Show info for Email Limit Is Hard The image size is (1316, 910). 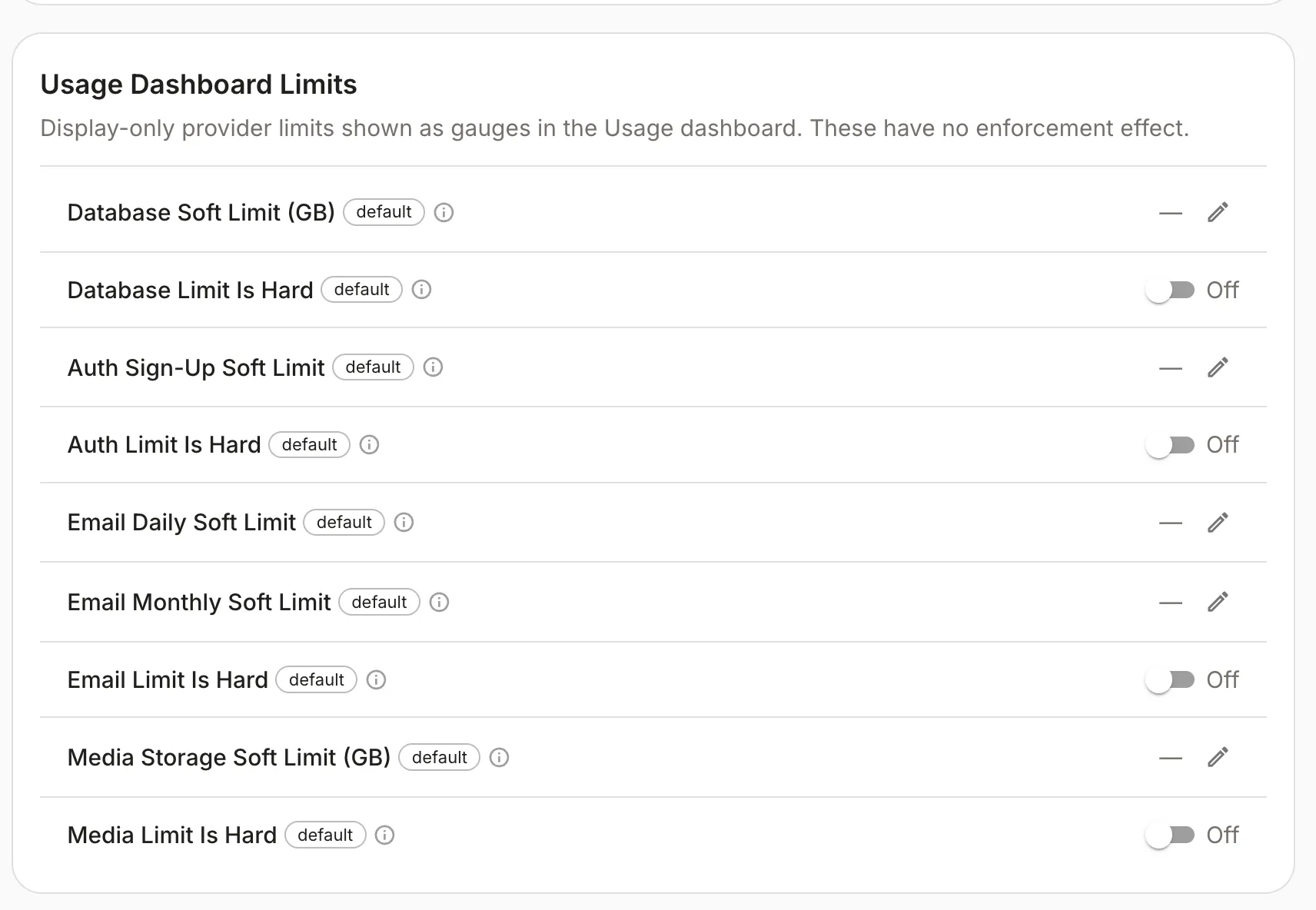tap(376, 679)
